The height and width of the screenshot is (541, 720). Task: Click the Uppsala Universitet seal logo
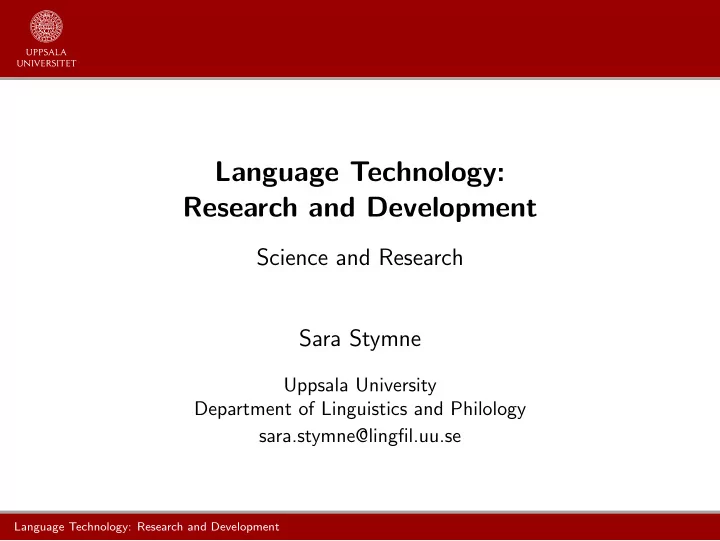pyautogui.click(x=46, y=27)
